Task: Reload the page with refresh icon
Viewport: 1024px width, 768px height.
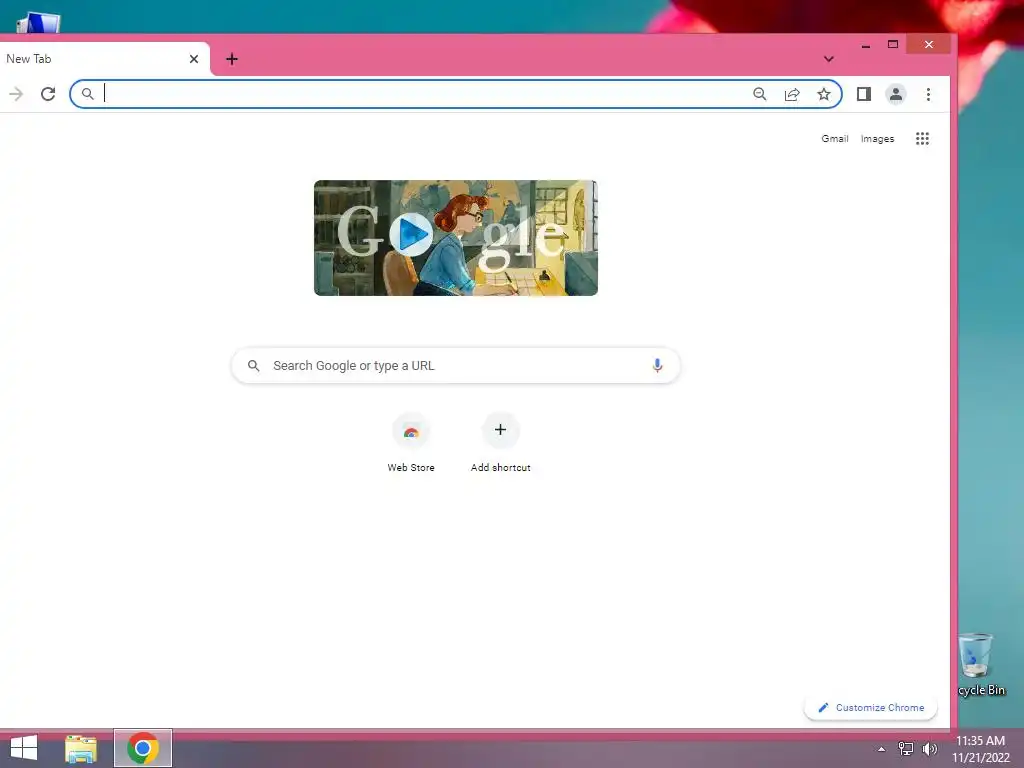Action: 48,94
